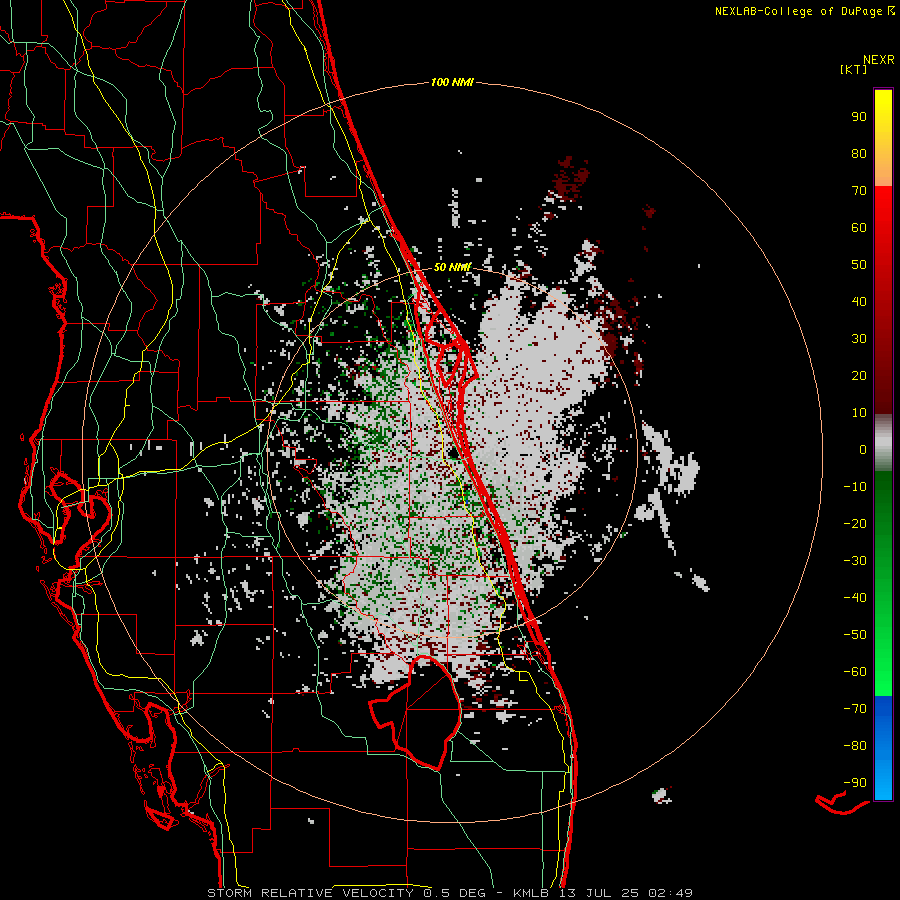Viewport: 900px width, 900px height.
Task: Click the 02:49 time in the caption
Action: tap(671, 893)
